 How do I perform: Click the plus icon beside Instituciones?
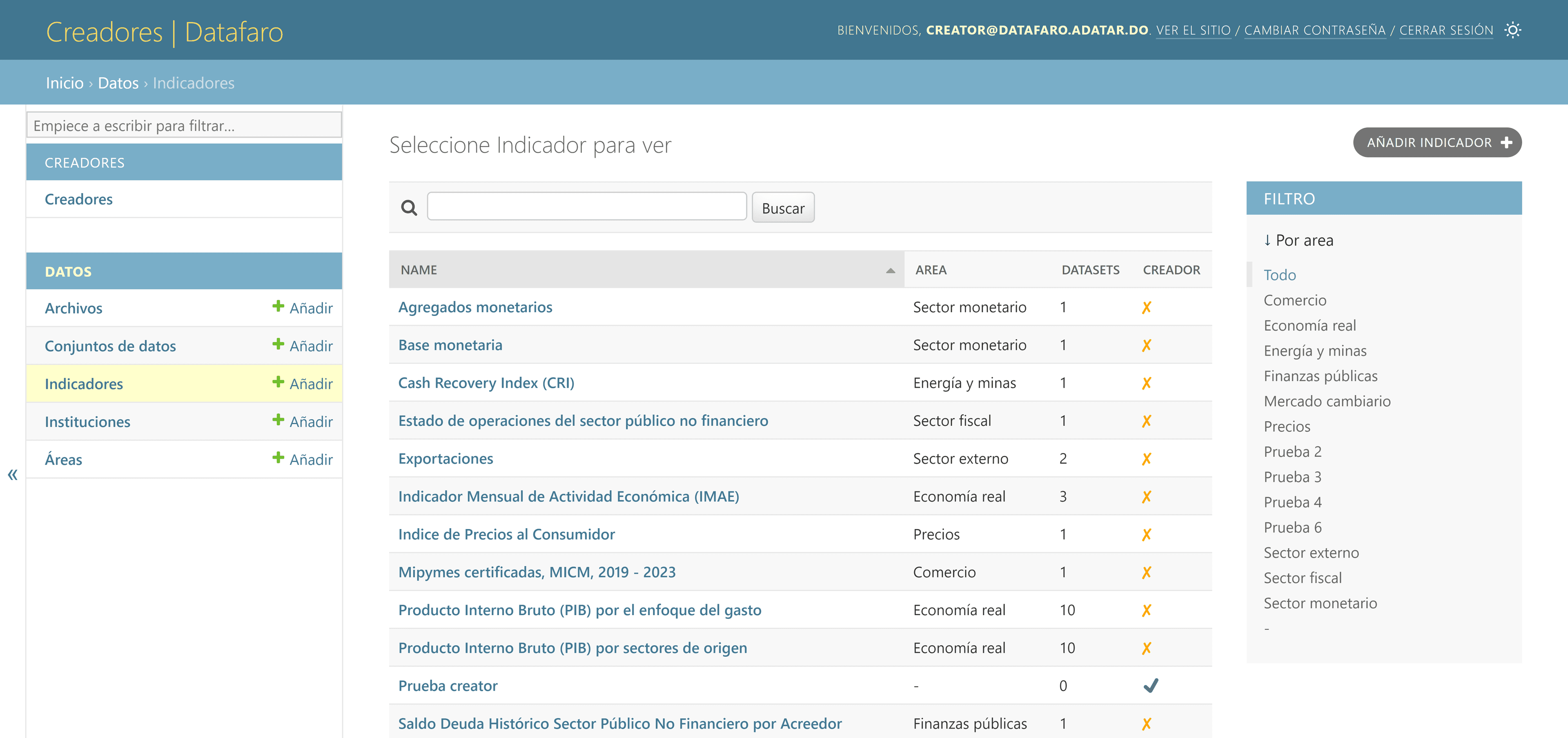point(278,420)
